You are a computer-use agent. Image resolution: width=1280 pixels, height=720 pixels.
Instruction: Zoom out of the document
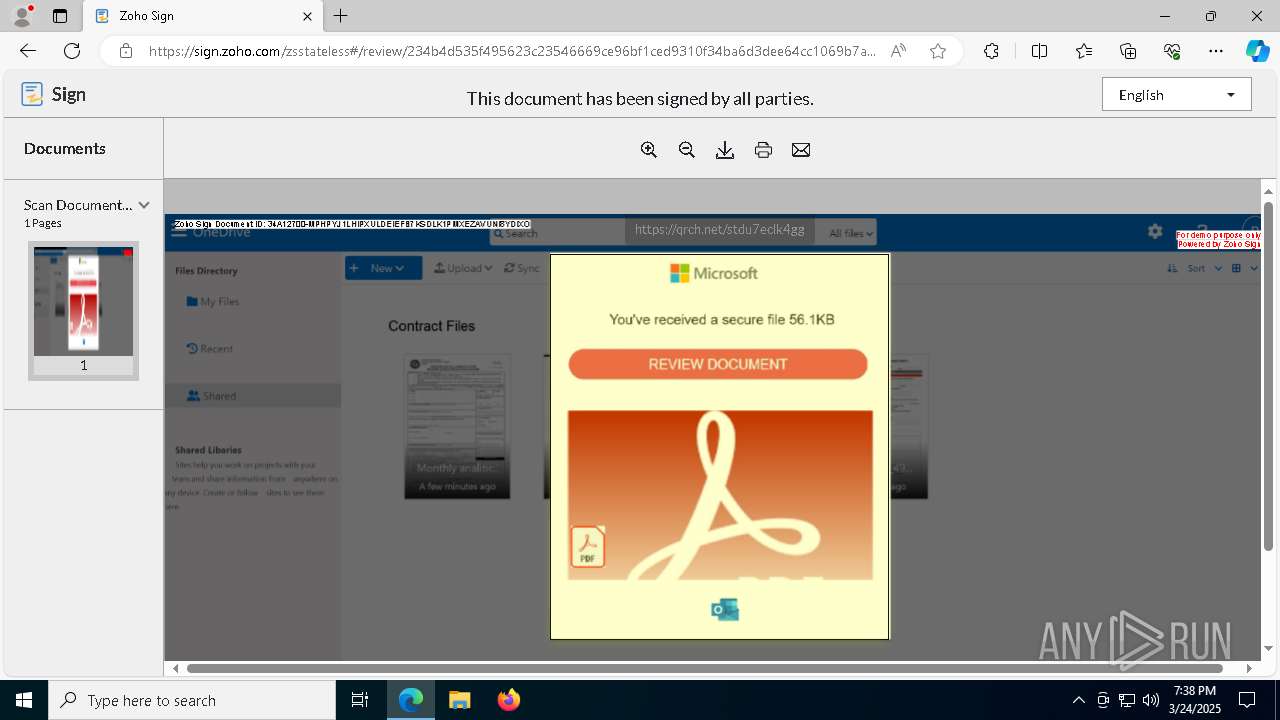687,150
